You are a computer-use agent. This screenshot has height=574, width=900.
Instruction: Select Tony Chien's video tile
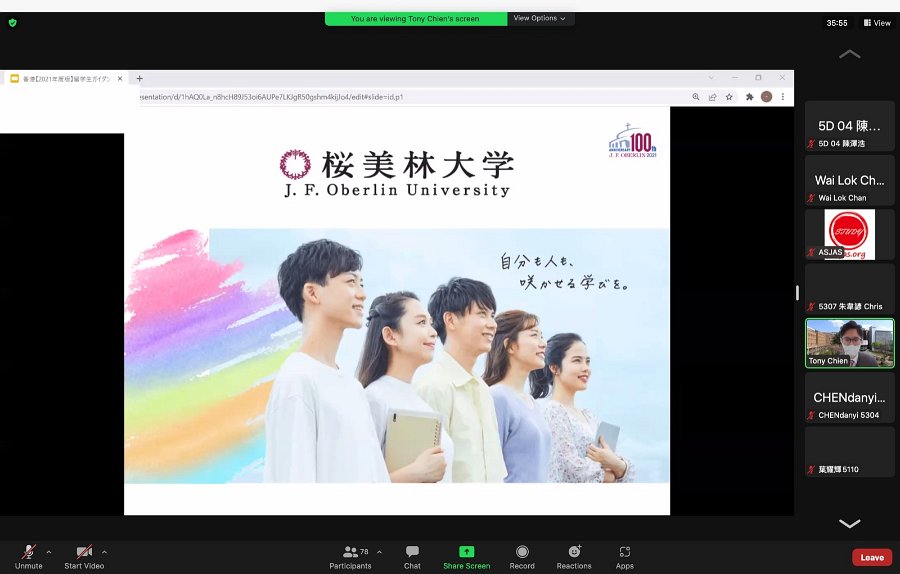849,343
